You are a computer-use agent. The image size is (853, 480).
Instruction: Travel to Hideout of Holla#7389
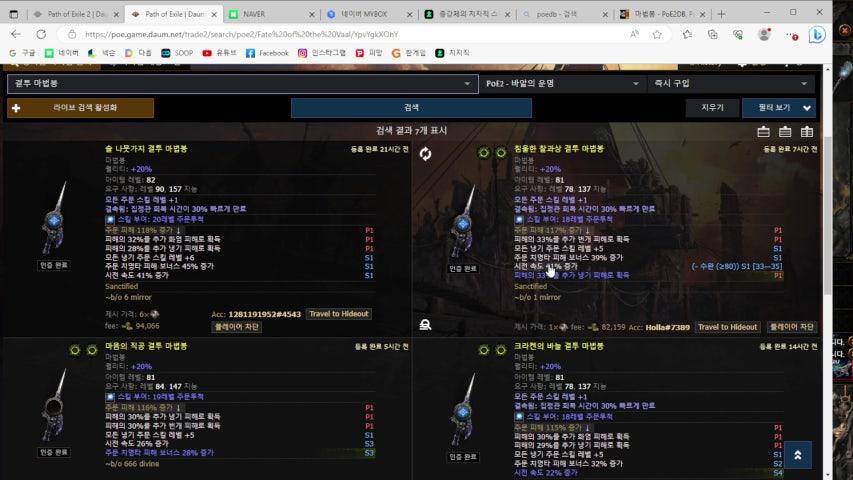727,327
